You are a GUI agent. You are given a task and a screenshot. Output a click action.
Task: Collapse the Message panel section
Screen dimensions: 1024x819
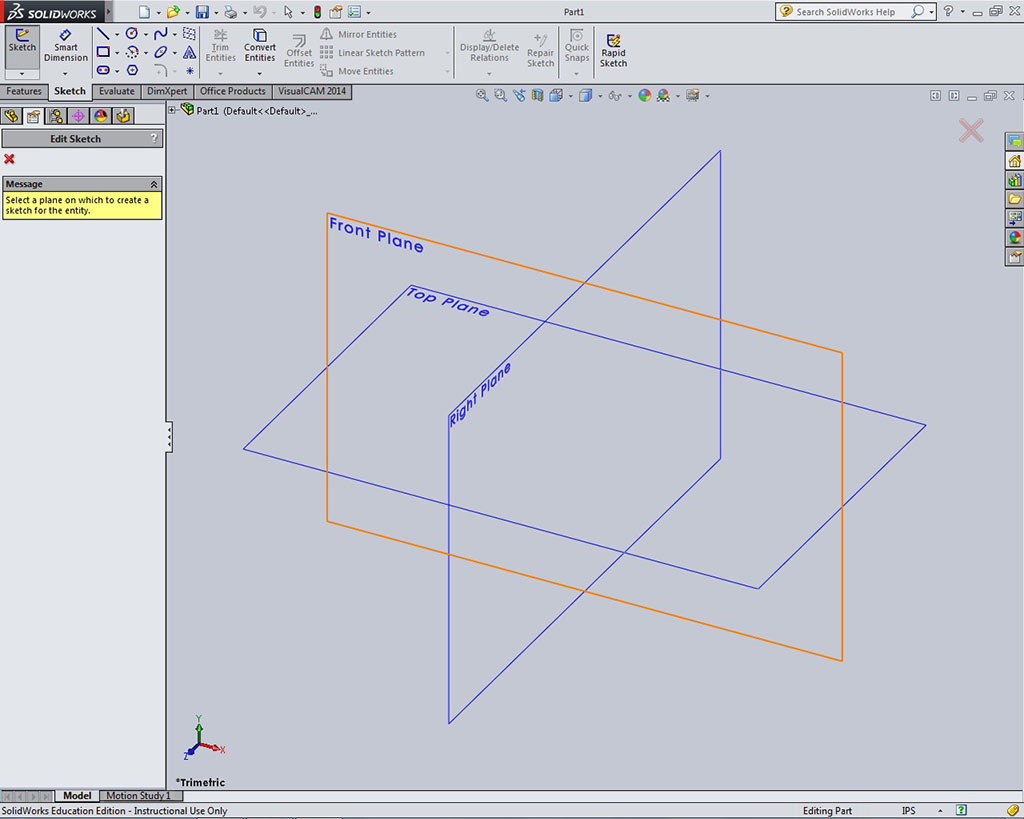click(x=154, y=184)
